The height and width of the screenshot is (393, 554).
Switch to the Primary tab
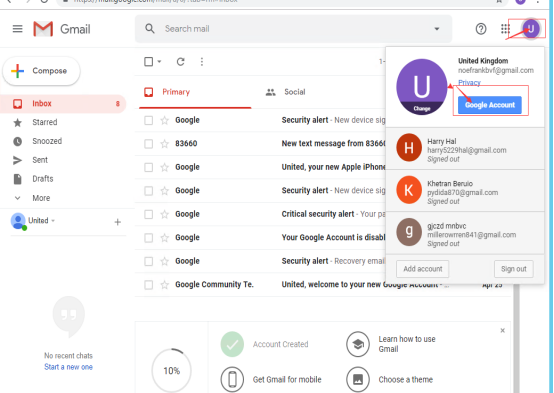coord(195,92)
